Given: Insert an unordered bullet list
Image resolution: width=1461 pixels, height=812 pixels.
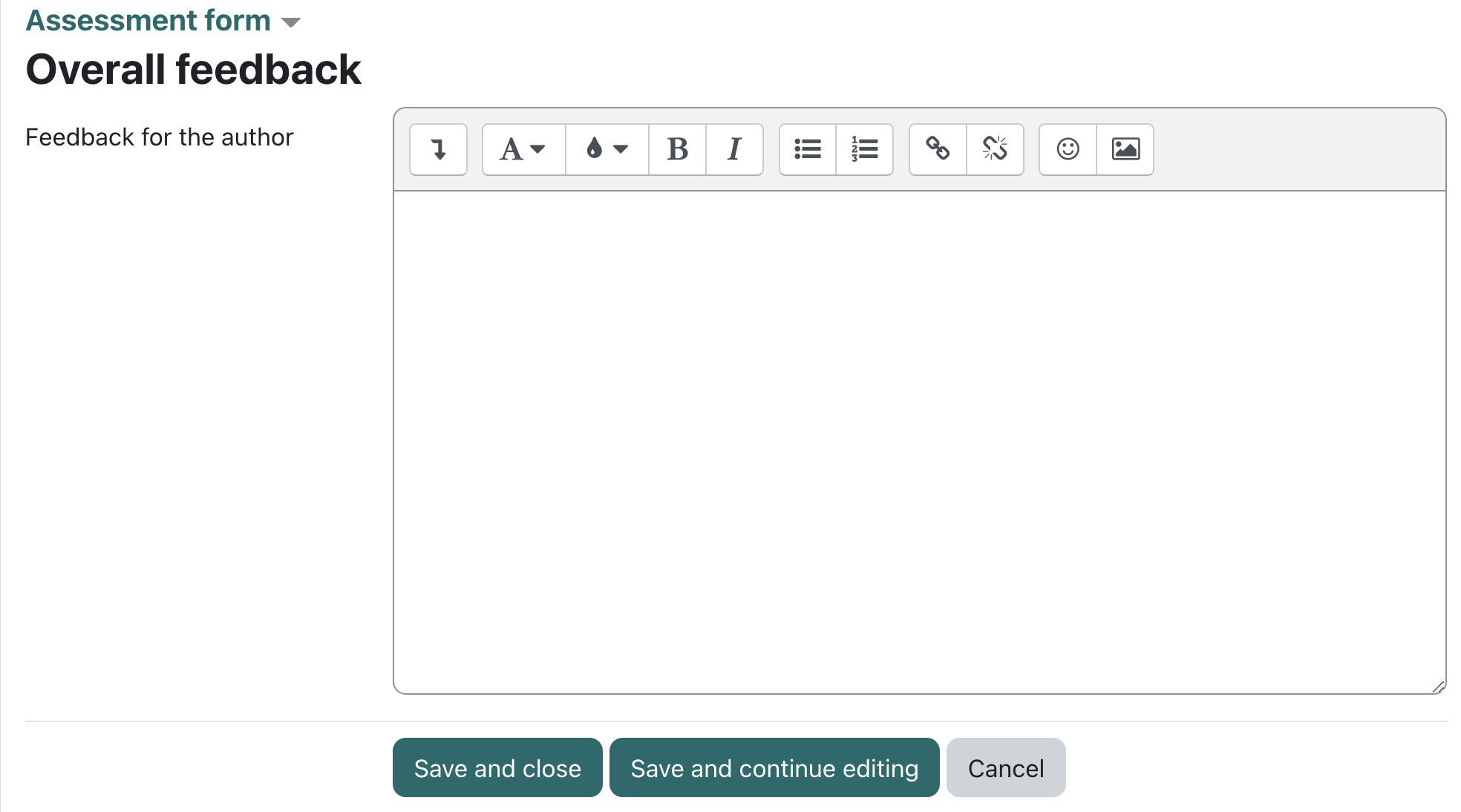Looking at the screenshot, I should [x=808, y=149].
